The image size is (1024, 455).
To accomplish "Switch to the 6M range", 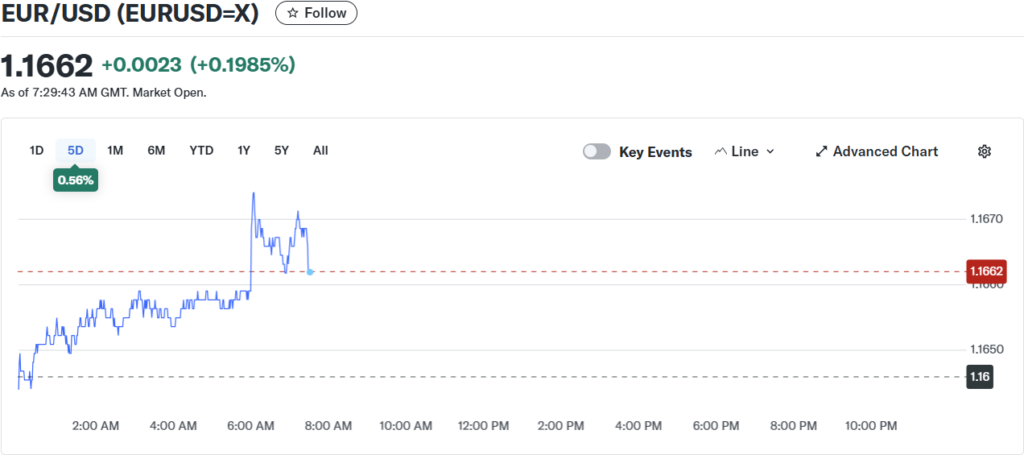I will click(156, 150).
